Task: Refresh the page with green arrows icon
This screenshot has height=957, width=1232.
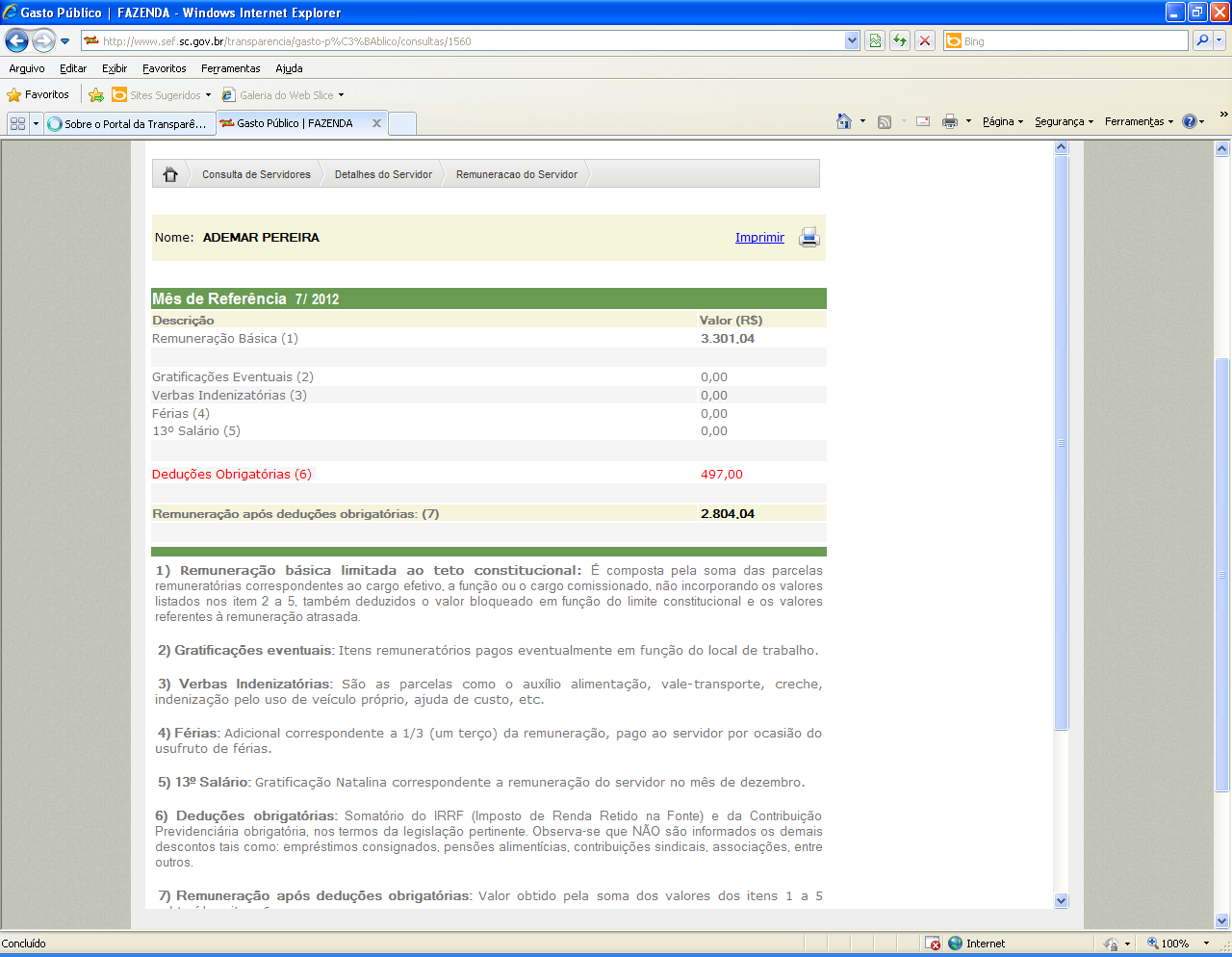Action: coord(900,40)
